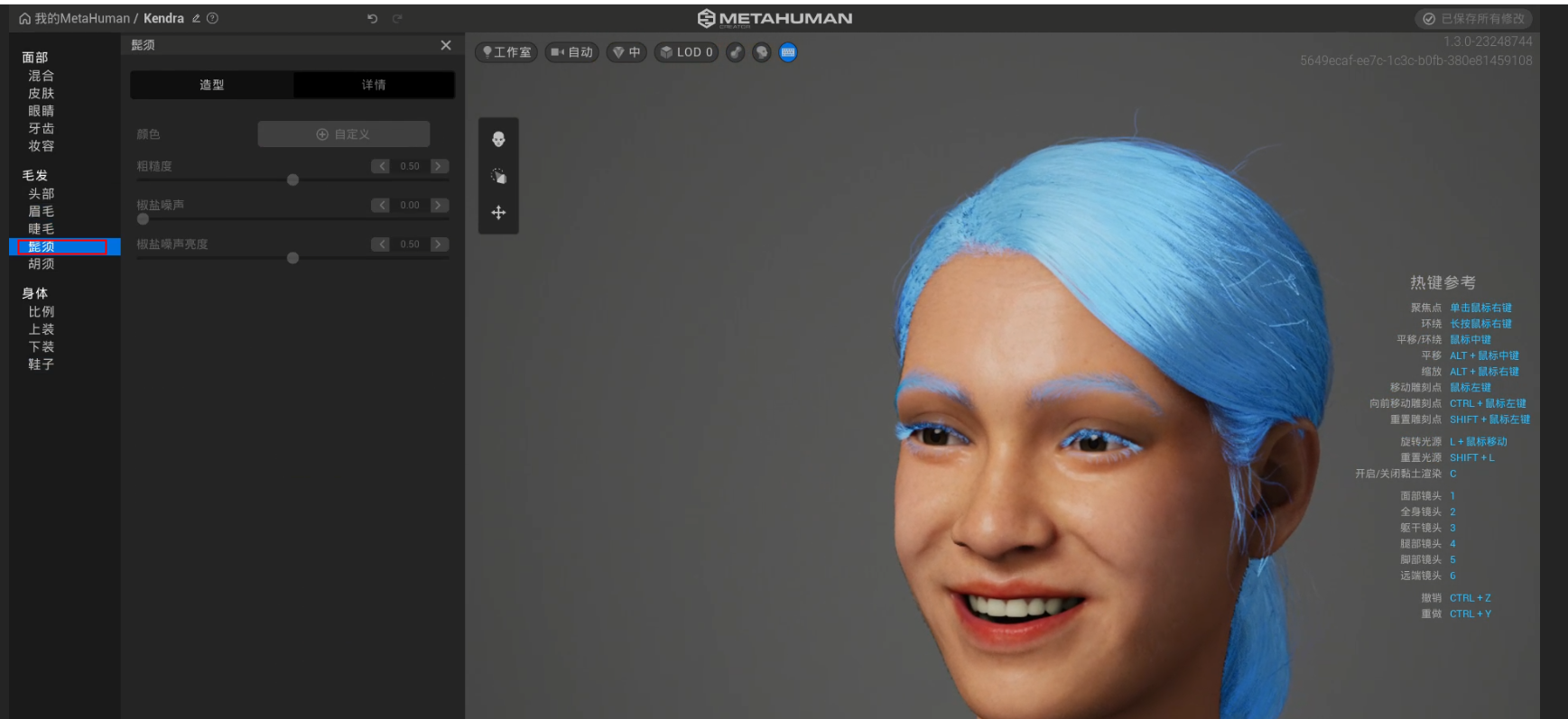Increase 椒盐噪声亮度 value with right arrow
Viewport: 1568px width, 719px height.
(x=440, y=244)
